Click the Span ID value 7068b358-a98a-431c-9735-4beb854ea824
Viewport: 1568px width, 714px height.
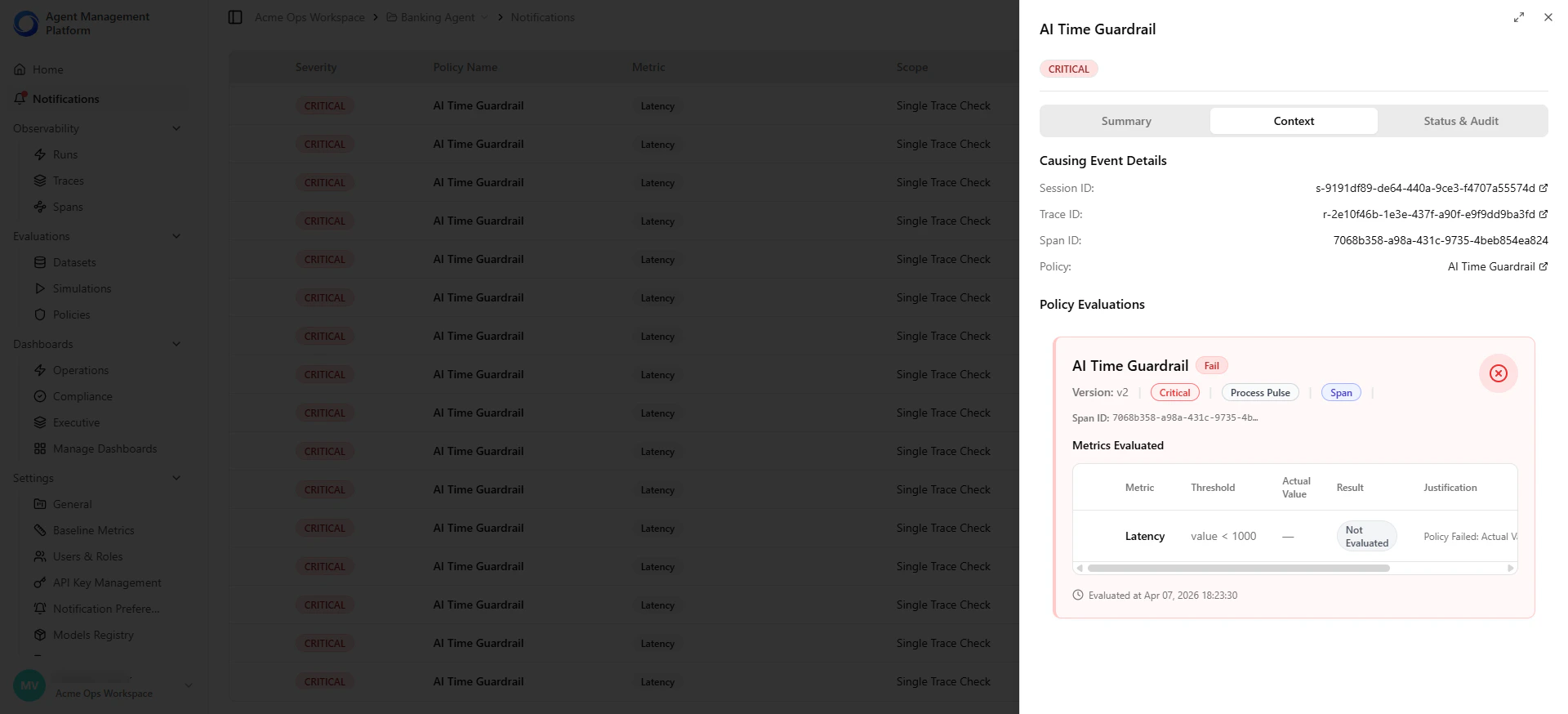tap(1441, 240)
